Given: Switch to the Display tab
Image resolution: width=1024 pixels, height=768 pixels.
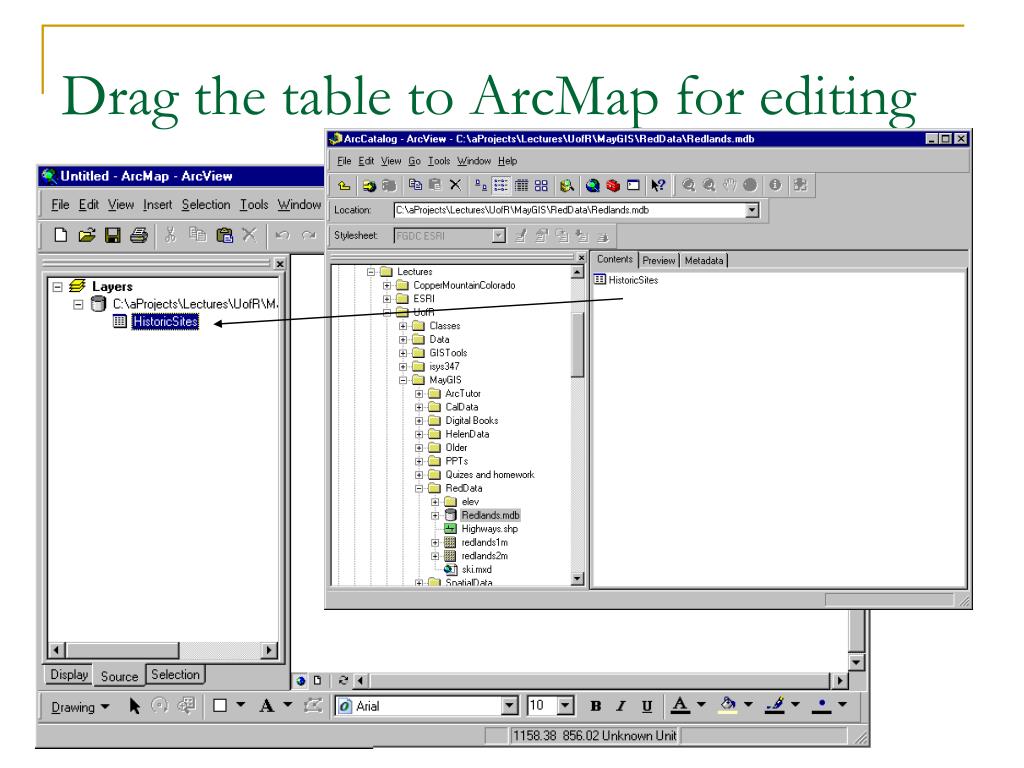Looking at the screenshot, I should pyautogui.click(x=69, y=675).
